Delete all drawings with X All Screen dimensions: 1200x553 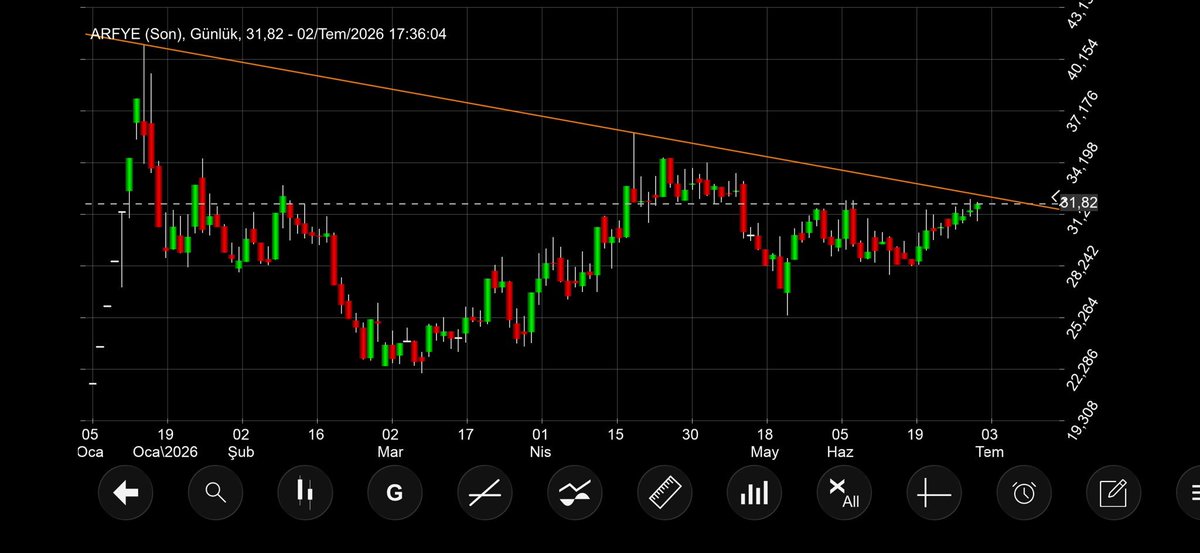coord(845,492)
